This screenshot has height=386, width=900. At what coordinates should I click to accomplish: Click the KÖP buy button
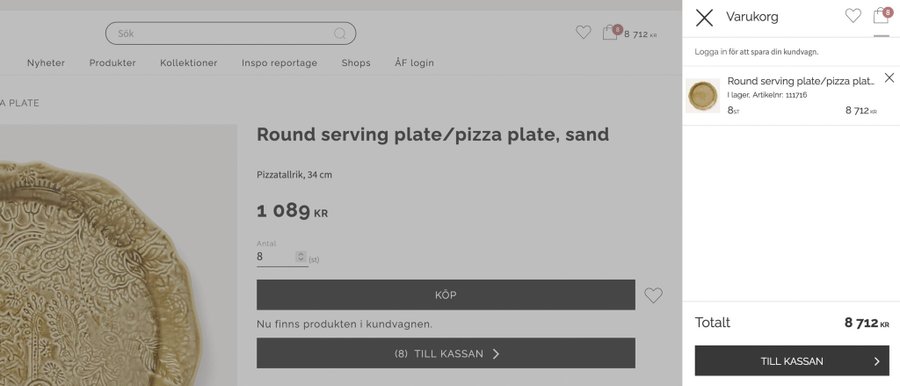[x=446, y=295]
